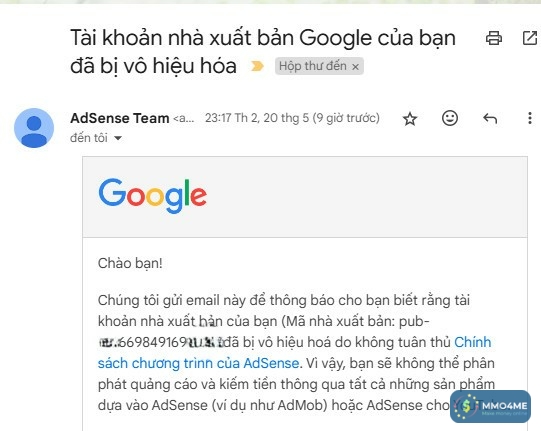Print this email with printer icon
Image resolution: width=541 pixels, height=431 pixels.
coord(493,38)
